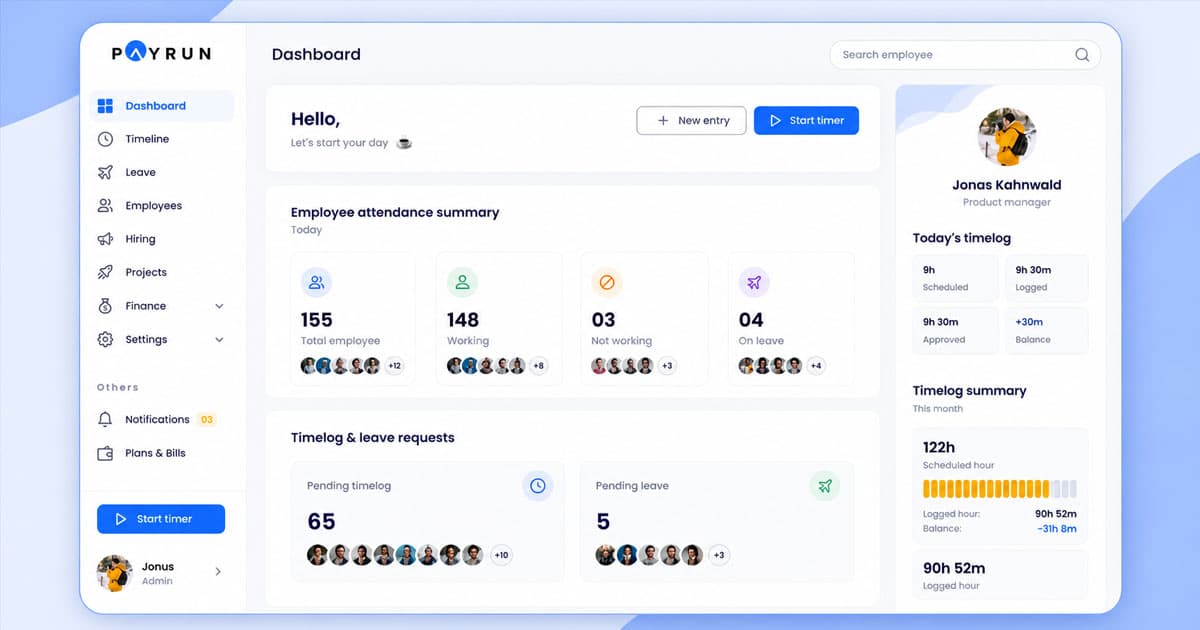Click the top Start timer button
This screenshot has width=1200, height=630.
click(x=806, y=120)
